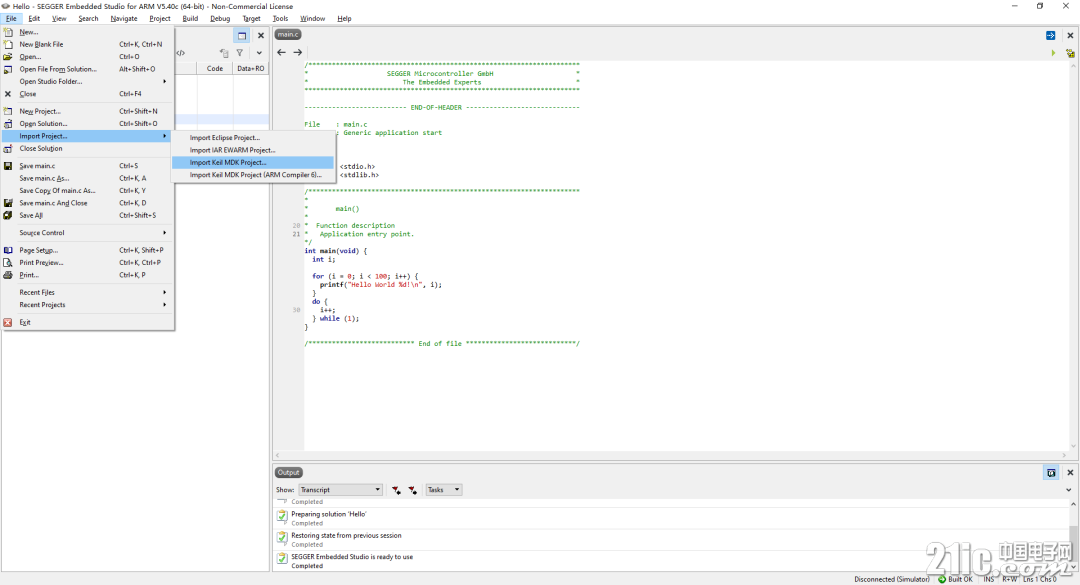The height and width of the screenshot is (585, 1080).
Task: Click the Output panel vertical scrollbar
Action: coord(1073,536)
